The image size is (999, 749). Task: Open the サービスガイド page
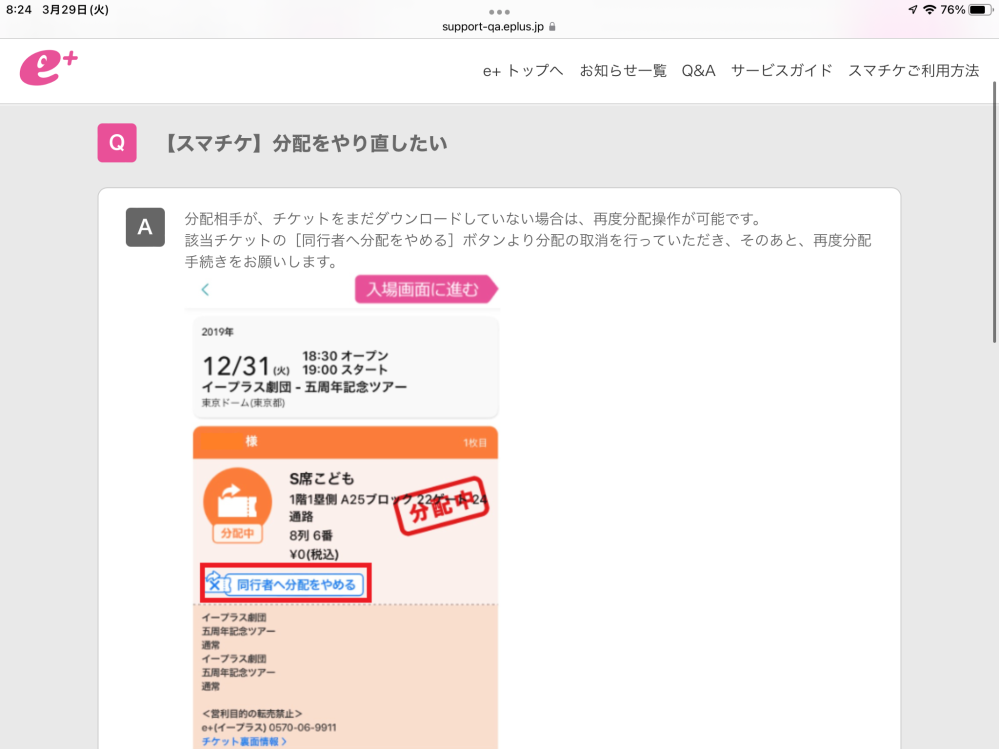point(781,71)
